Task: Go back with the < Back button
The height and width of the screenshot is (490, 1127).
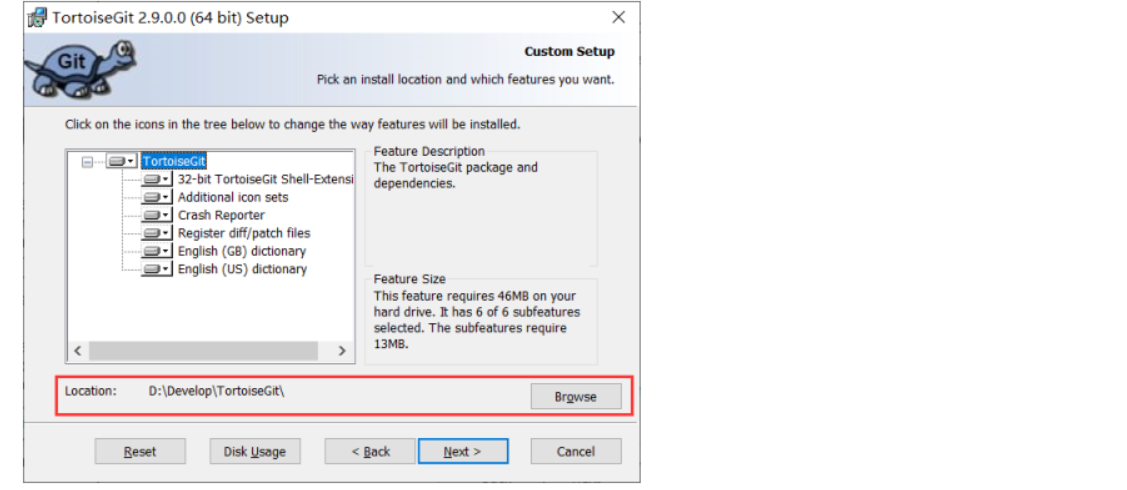Action: [x=370, y=451]
